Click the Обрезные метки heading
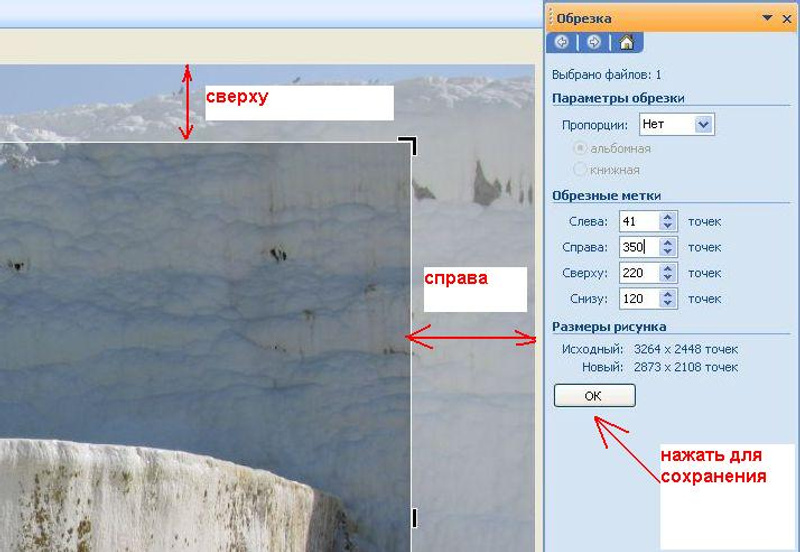 [607, 196]
